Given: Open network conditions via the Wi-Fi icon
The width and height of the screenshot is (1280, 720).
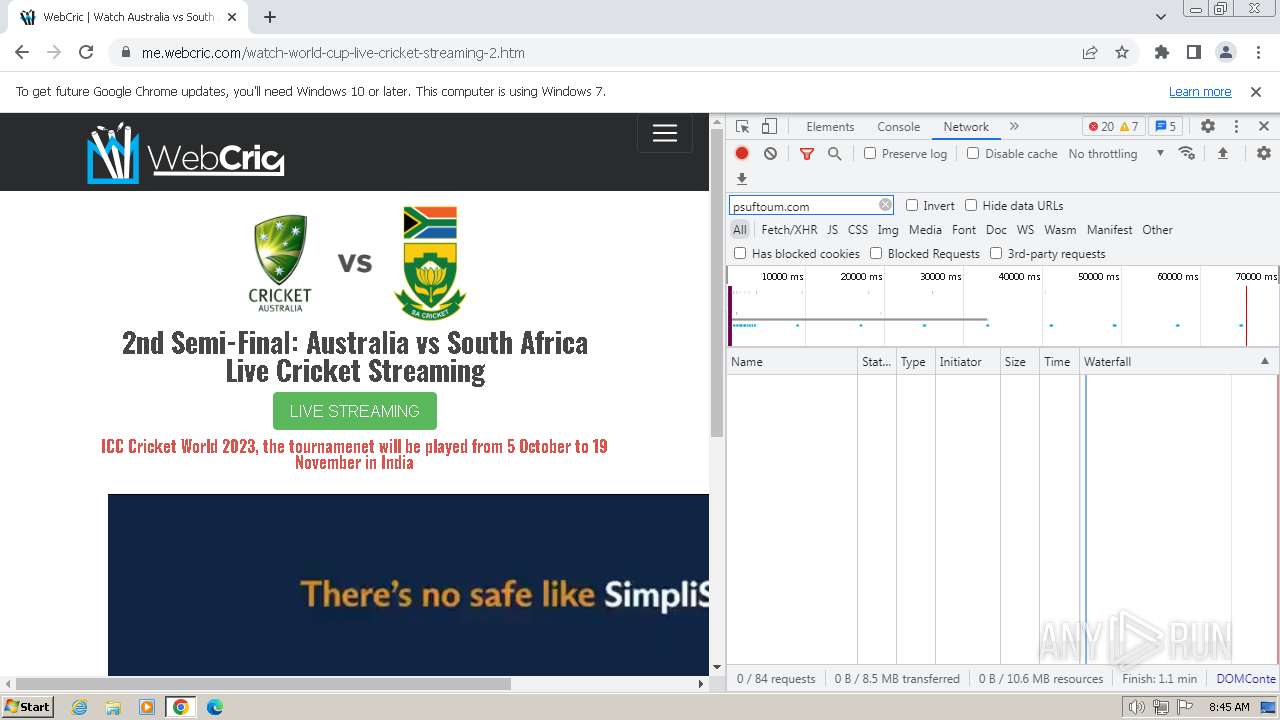Looking at the screenshot, I should (1187, 154).
